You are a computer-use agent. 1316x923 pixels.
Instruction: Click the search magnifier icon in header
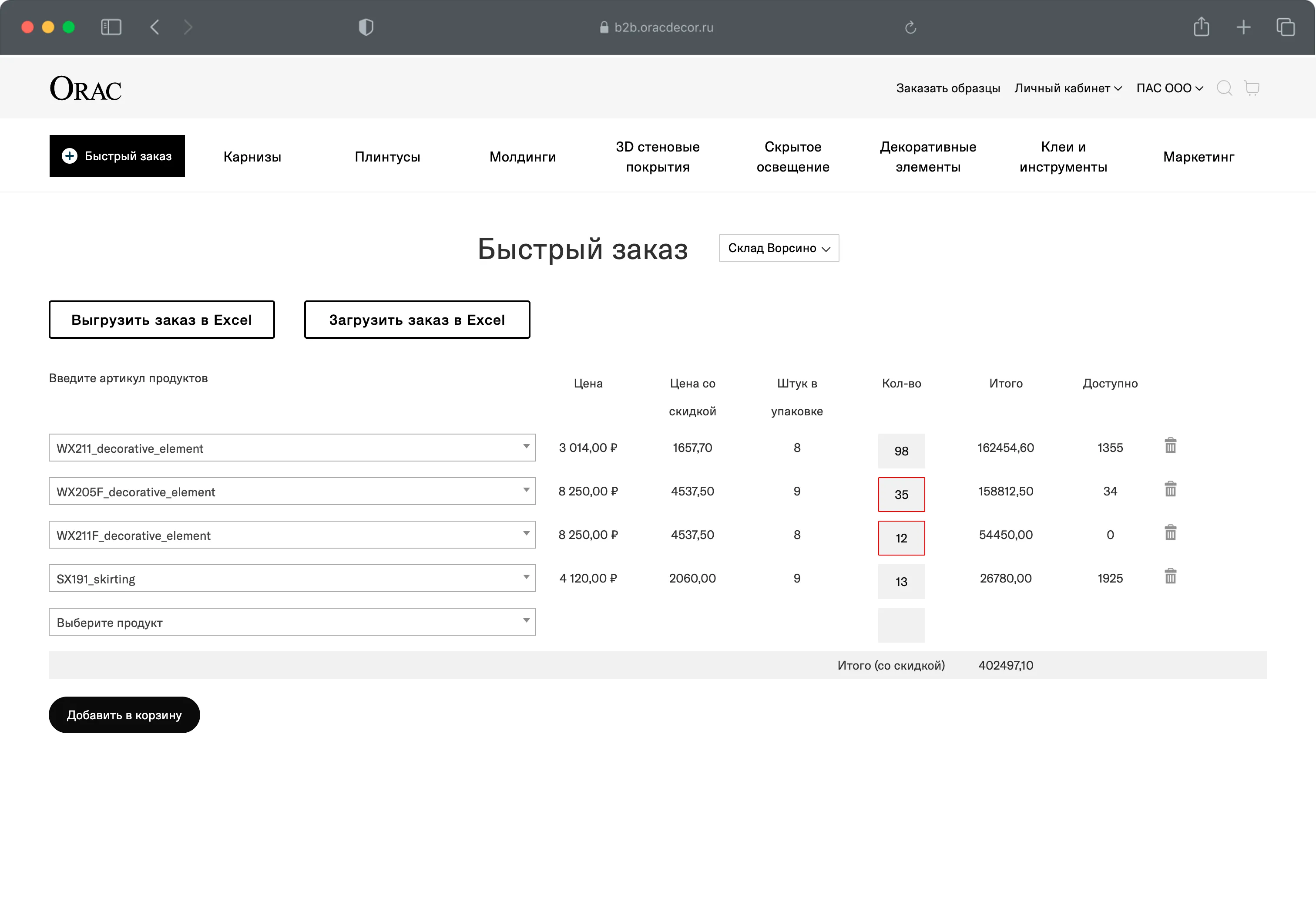tap(1224, 88)
